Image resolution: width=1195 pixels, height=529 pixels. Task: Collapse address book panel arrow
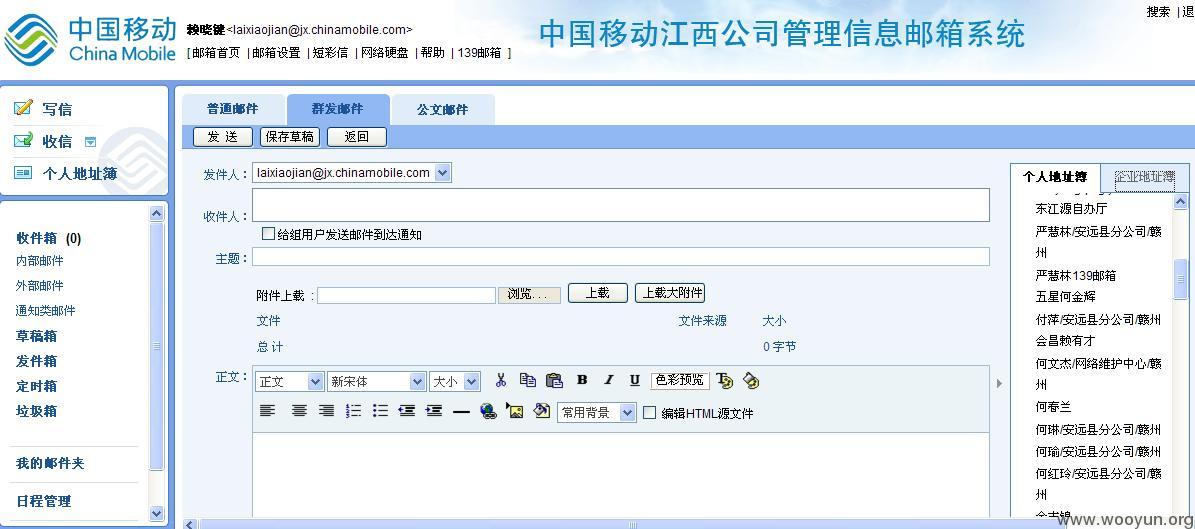(x=1000, y=383)
